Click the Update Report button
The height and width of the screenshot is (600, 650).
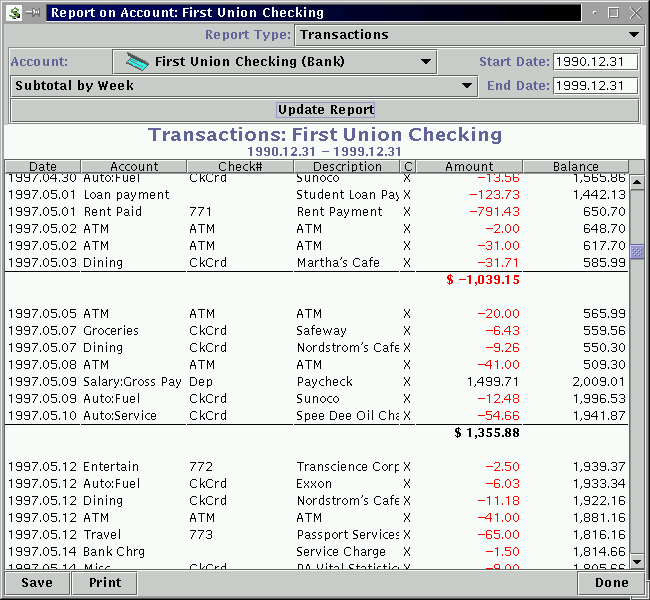(x=326, y=110)
